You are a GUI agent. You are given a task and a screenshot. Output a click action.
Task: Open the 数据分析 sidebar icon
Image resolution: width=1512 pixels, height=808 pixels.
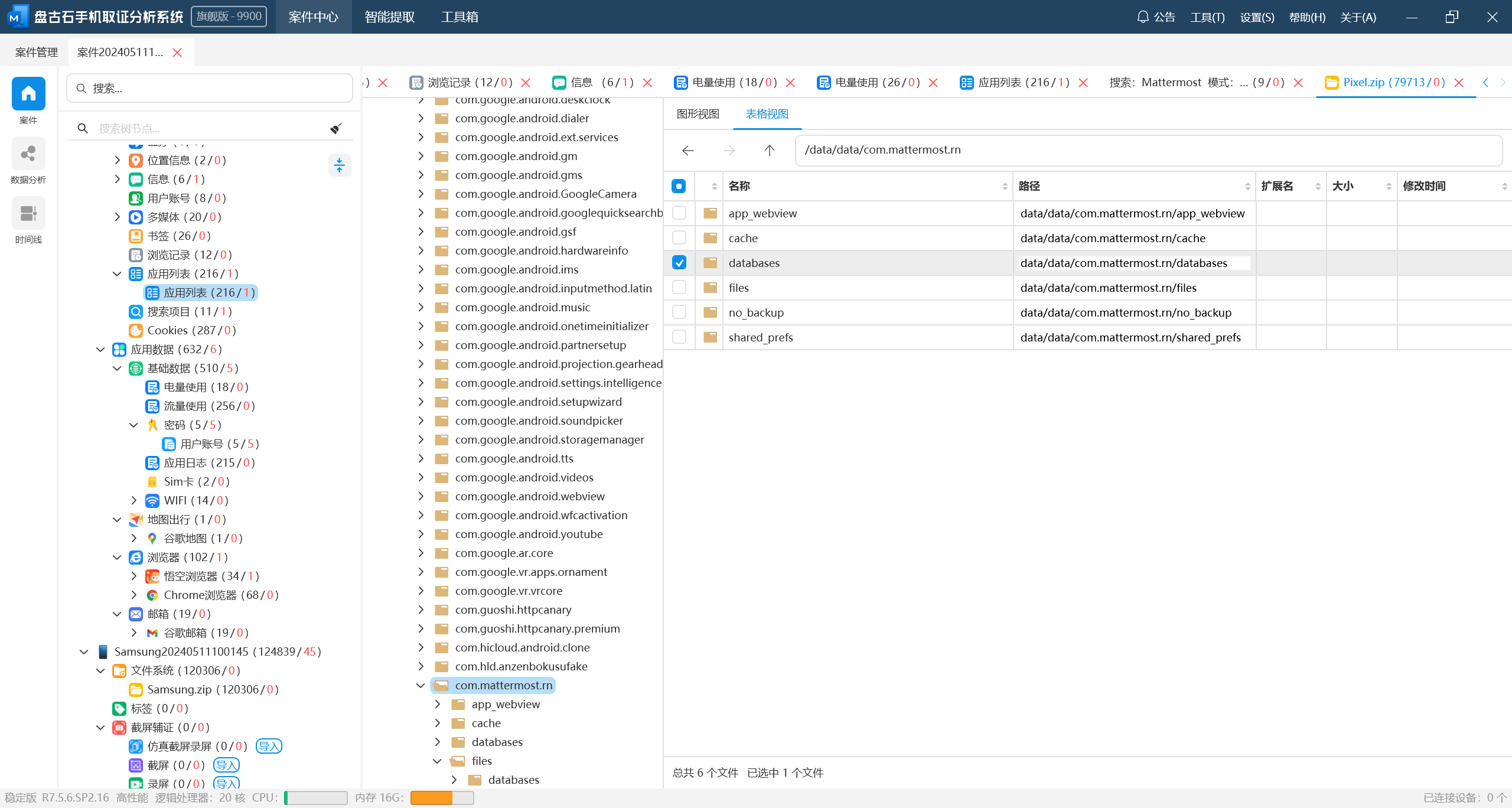click(28, 155)
